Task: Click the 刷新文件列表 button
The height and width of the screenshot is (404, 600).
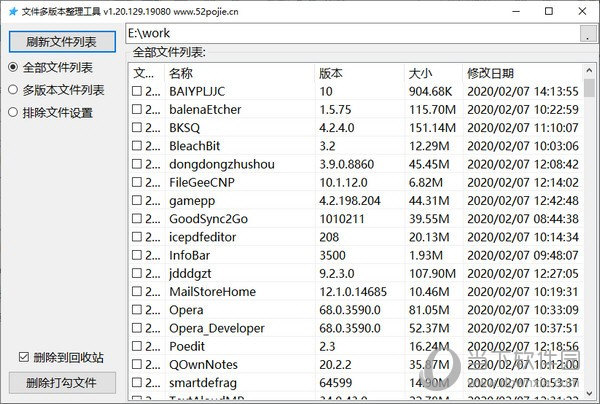Action: (62, 42)
